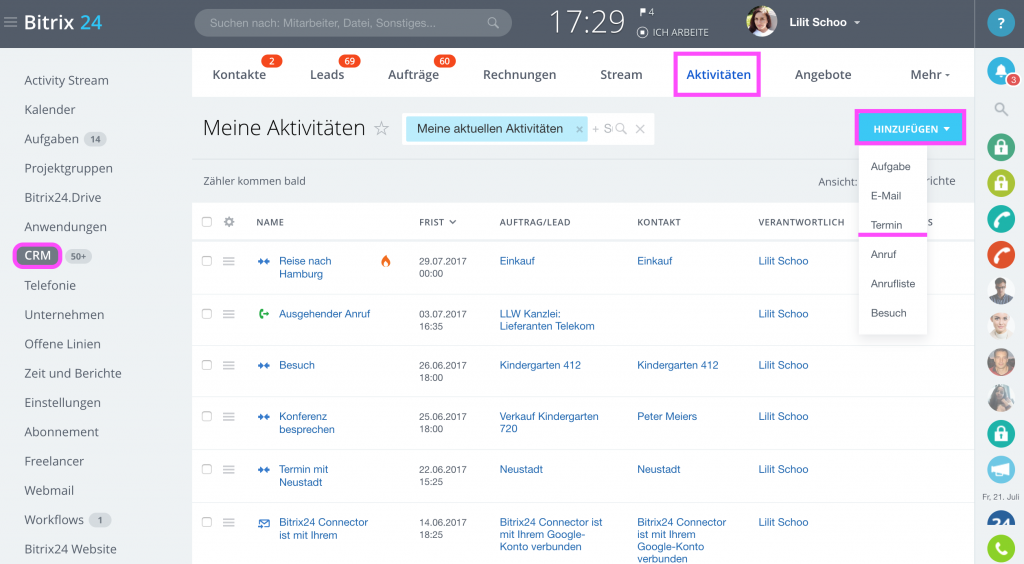Choose Besuch from the add menu
The image size is (1024, 564).
pyautogui.click(x=888, y=313)
